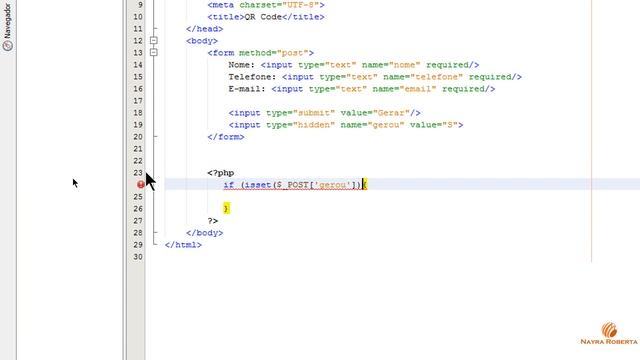Screen dimensions: 640x360
Task: Click line number 23 in the gutter
Action: 138,173
